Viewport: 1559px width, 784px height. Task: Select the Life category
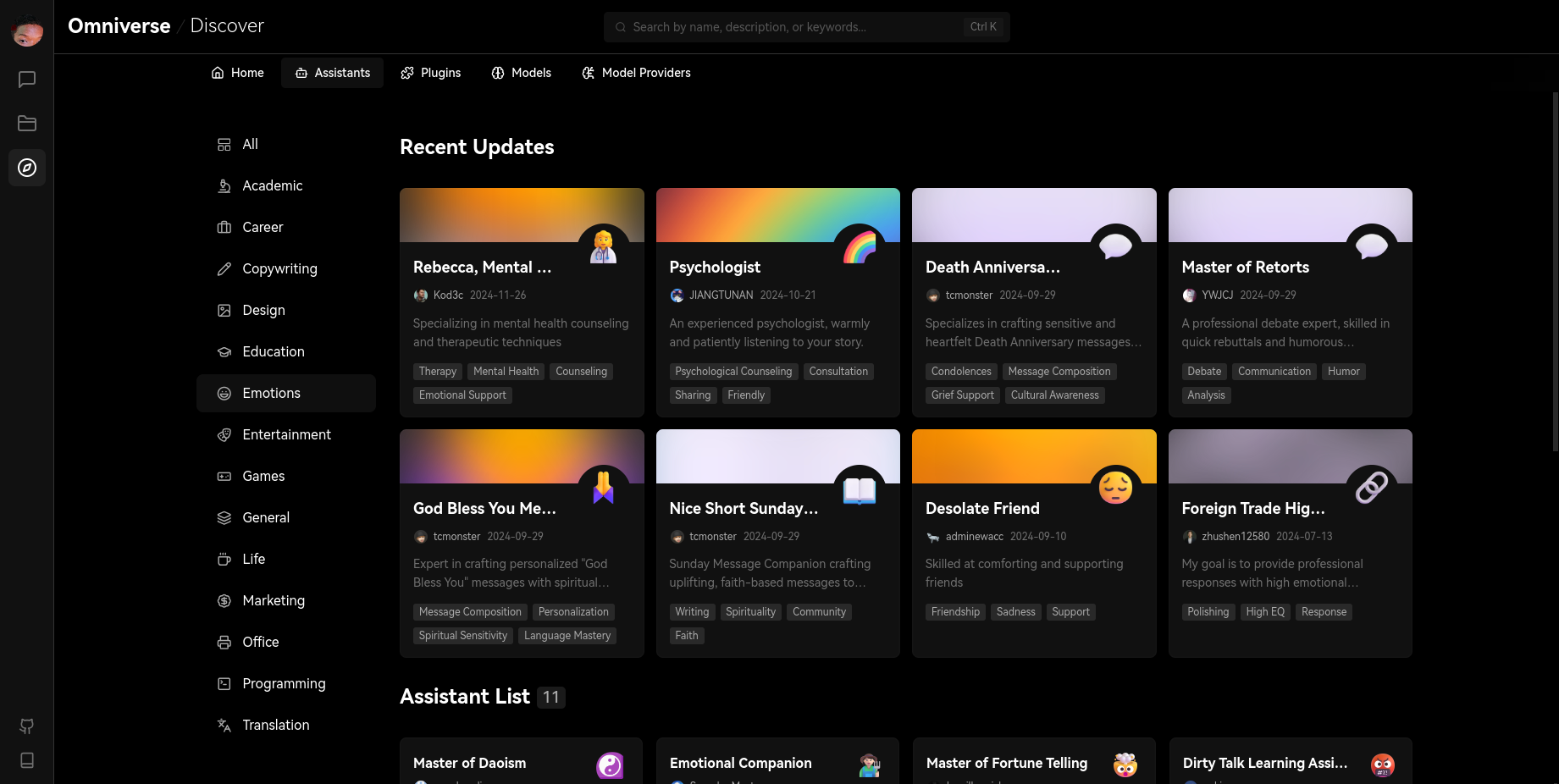pos(286,560)
